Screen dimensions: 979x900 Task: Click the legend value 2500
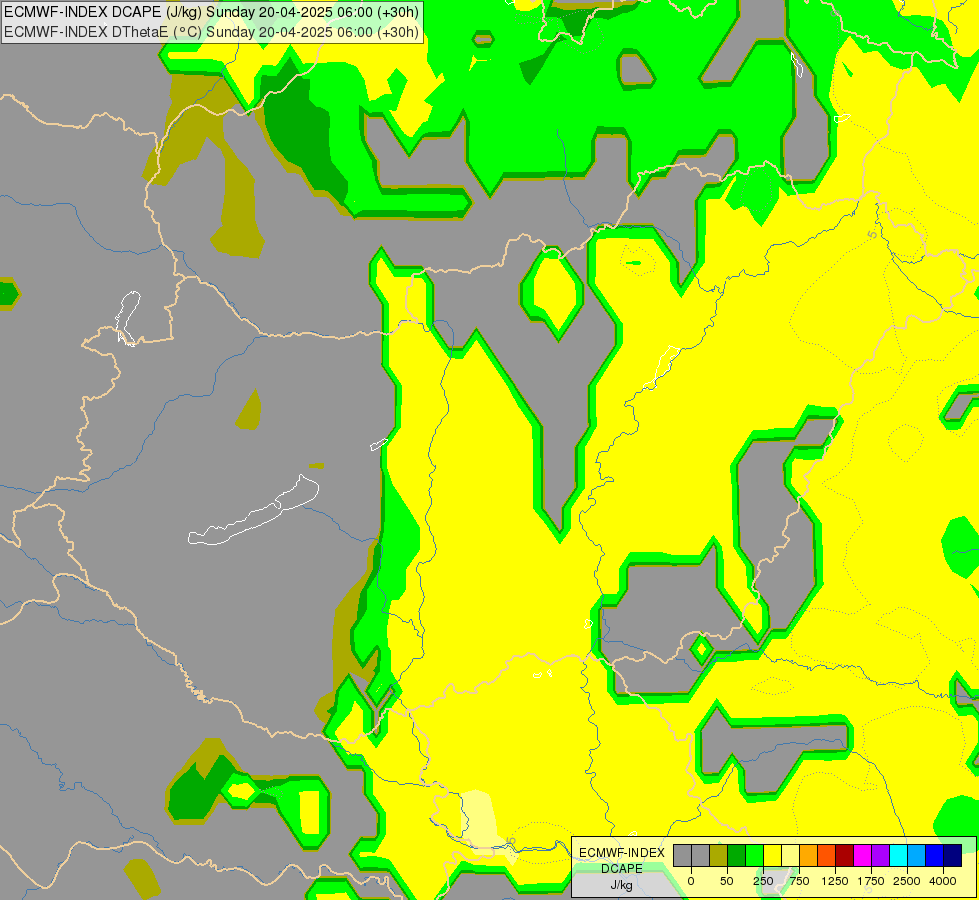pyautogui.click(x=907, y=881)
